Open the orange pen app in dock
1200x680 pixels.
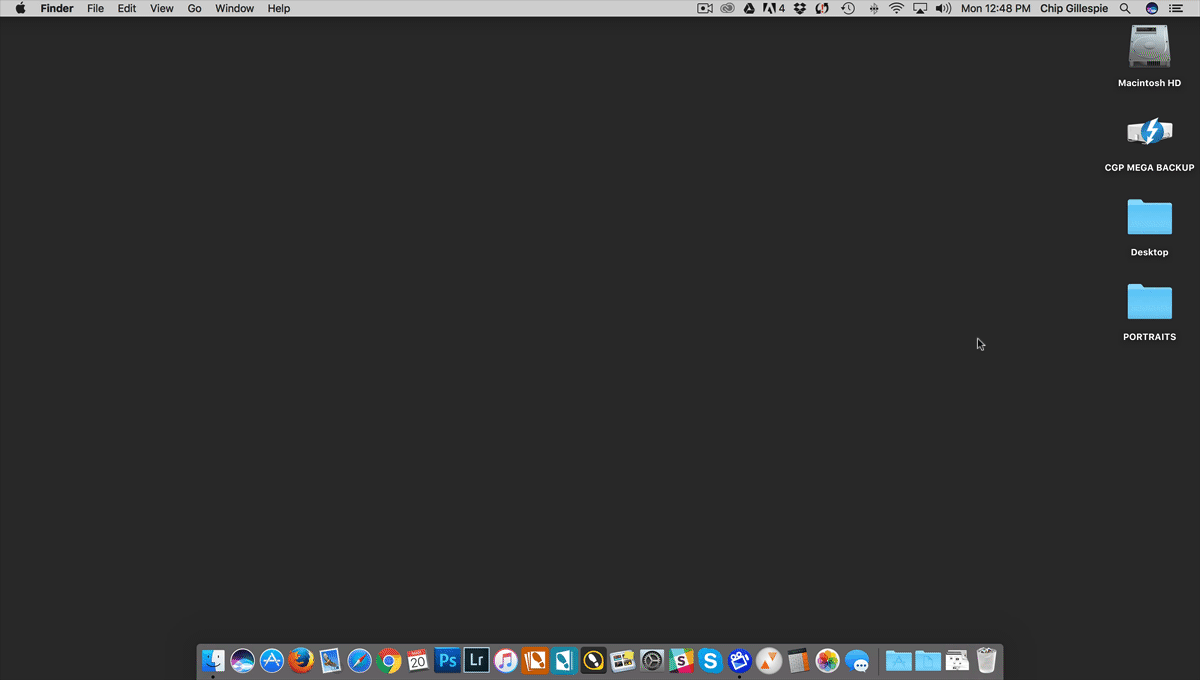pyautogui.click(x=535, y=660)
